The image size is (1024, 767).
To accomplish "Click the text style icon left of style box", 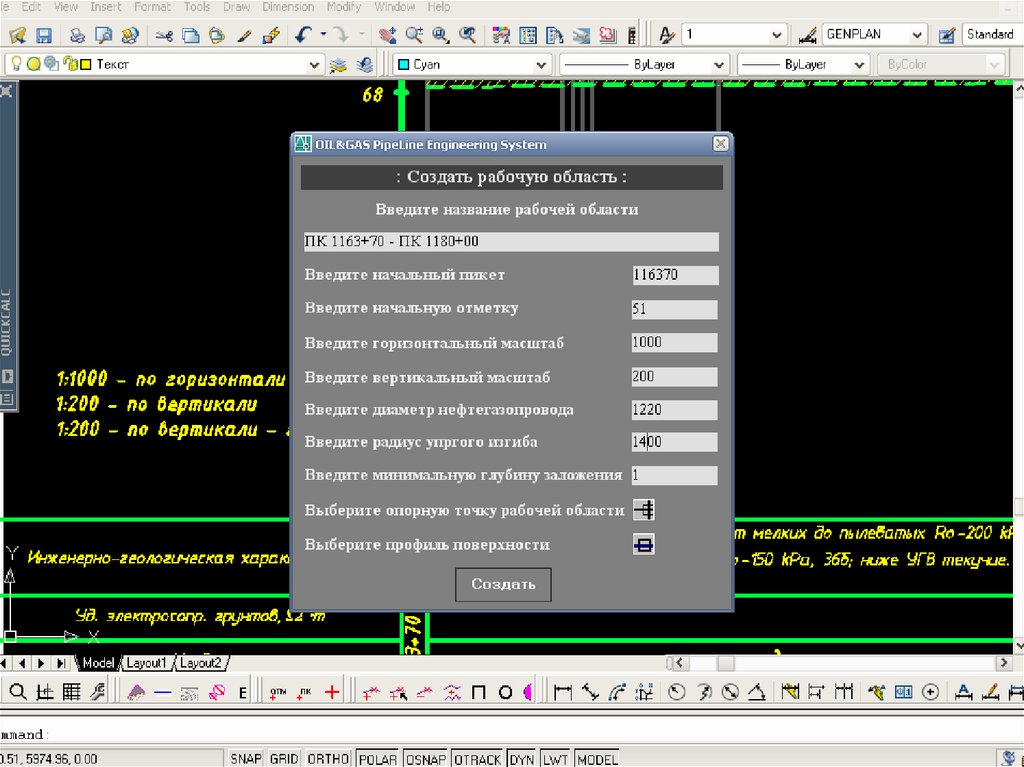I will 666,35.
